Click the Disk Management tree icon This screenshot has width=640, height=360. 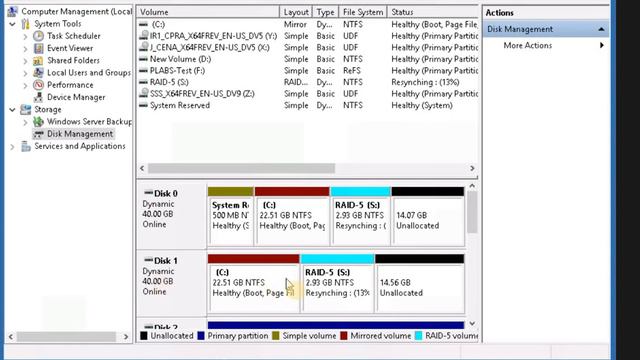[38, 134]
